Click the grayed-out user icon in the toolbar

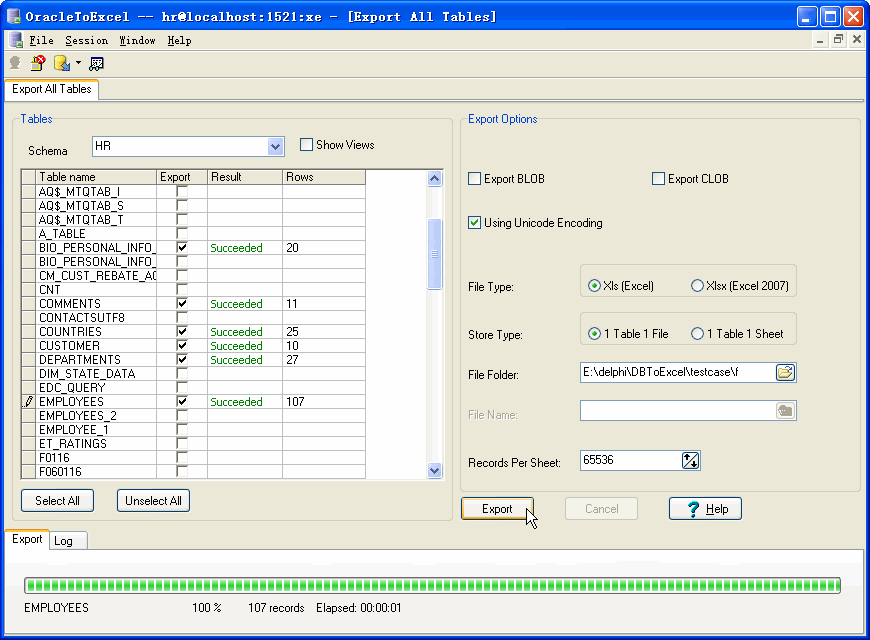pos(15,63)
